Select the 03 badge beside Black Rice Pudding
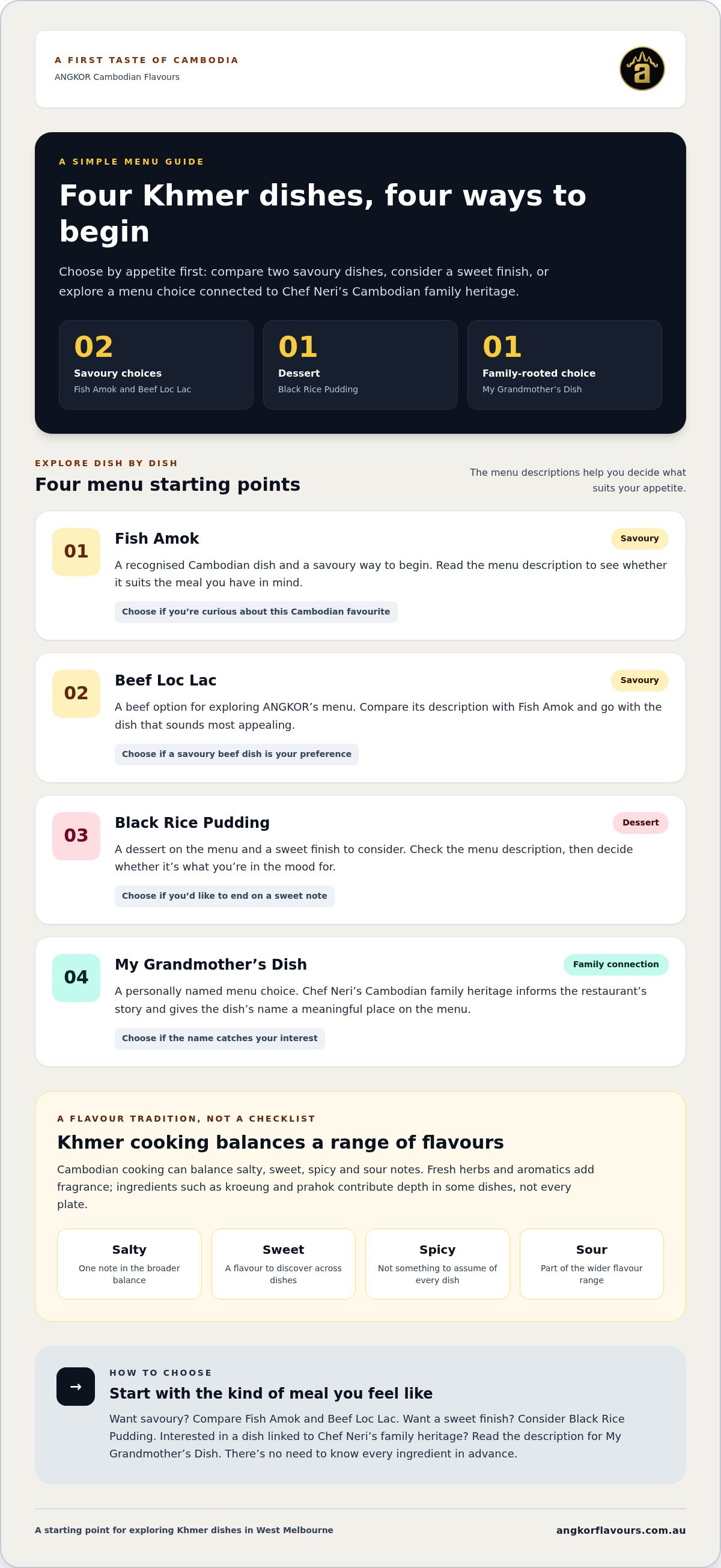The height and width of the screenshot is (1568, 721). pyautogui.click(x=76, y=836)
